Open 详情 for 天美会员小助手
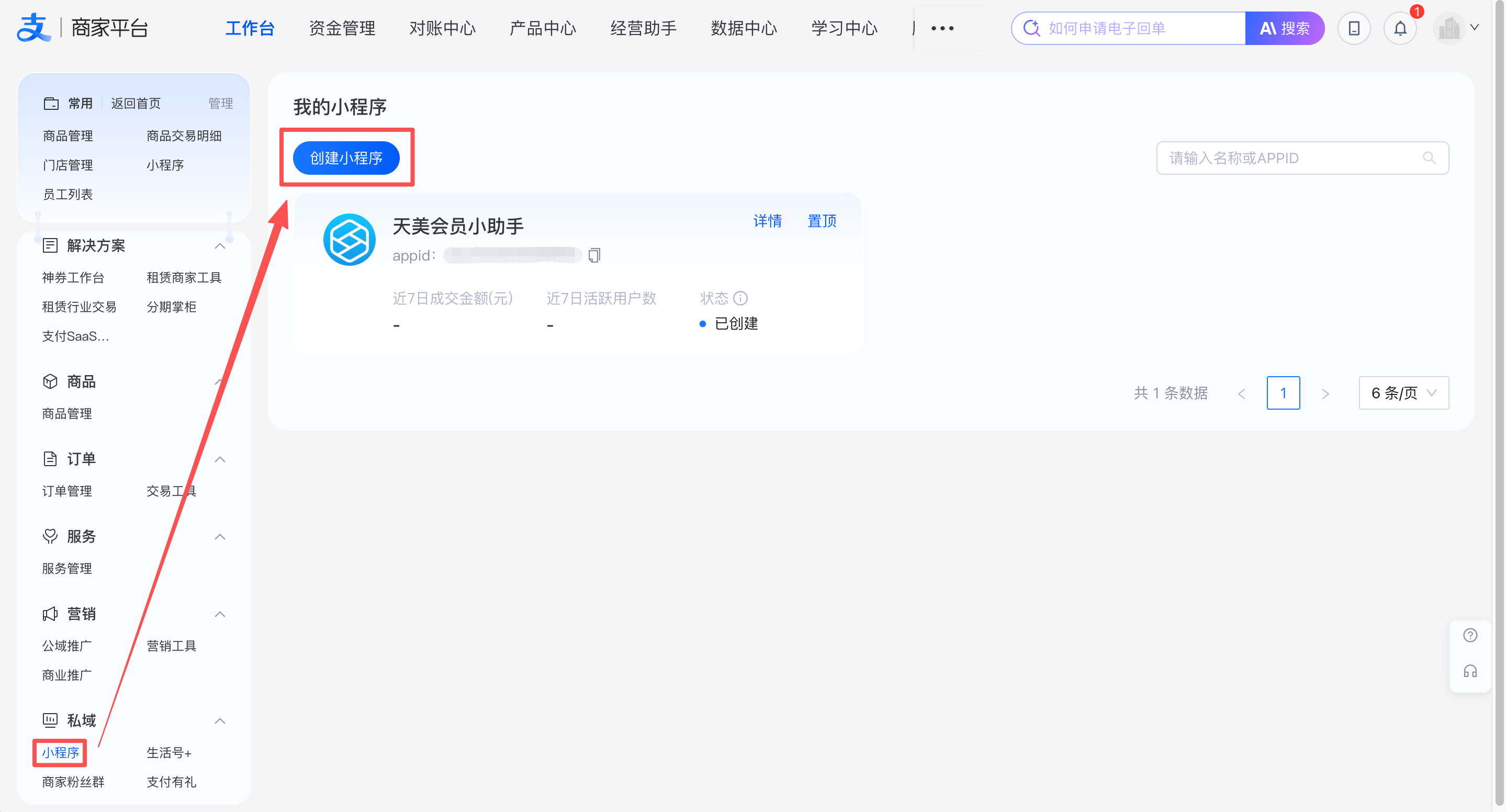The image size is (1506, 812). (767, 221)
